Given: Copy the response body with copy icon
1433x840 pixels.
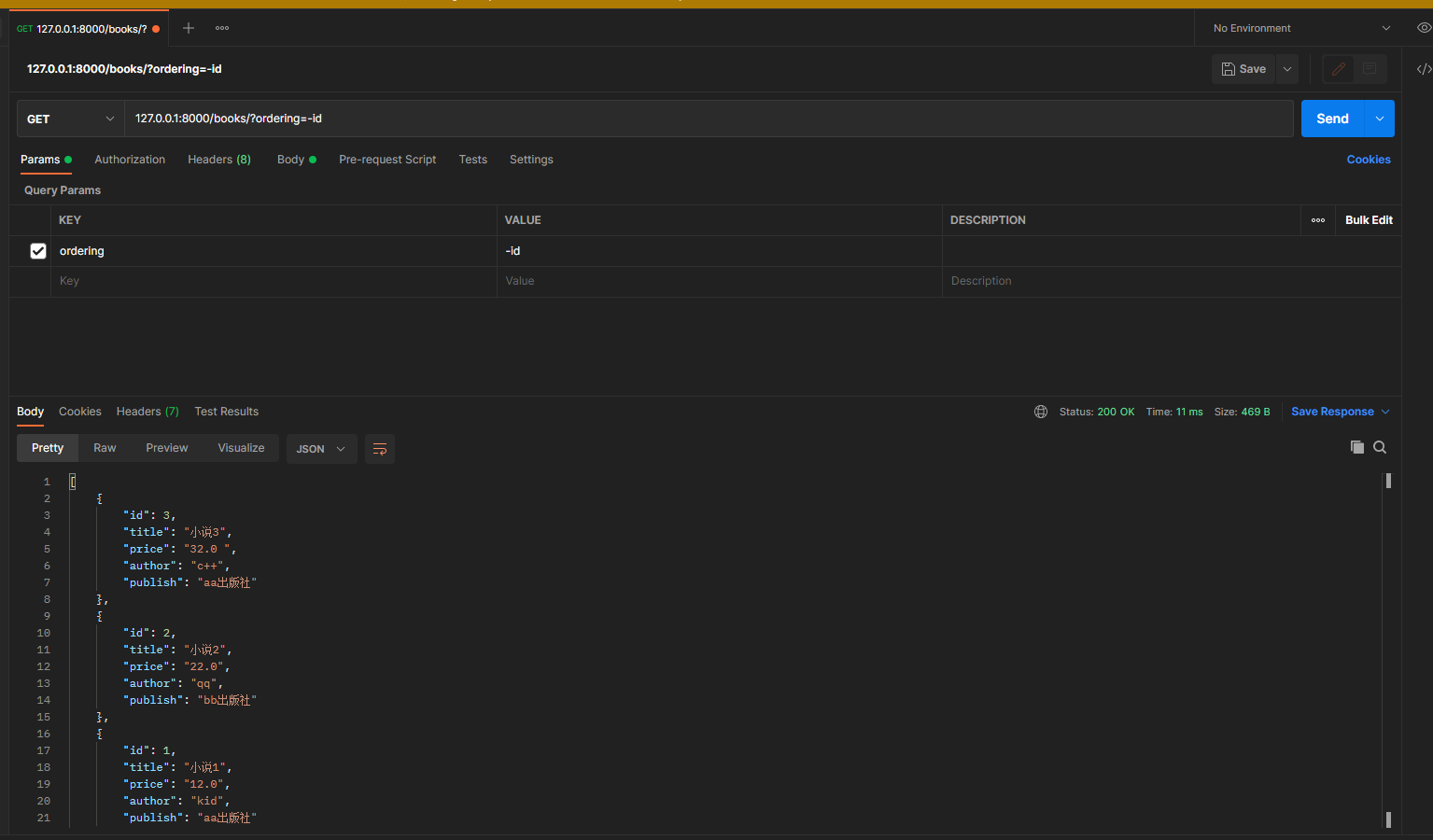Looking at the screenshot, I should [x=1356, y=448].
